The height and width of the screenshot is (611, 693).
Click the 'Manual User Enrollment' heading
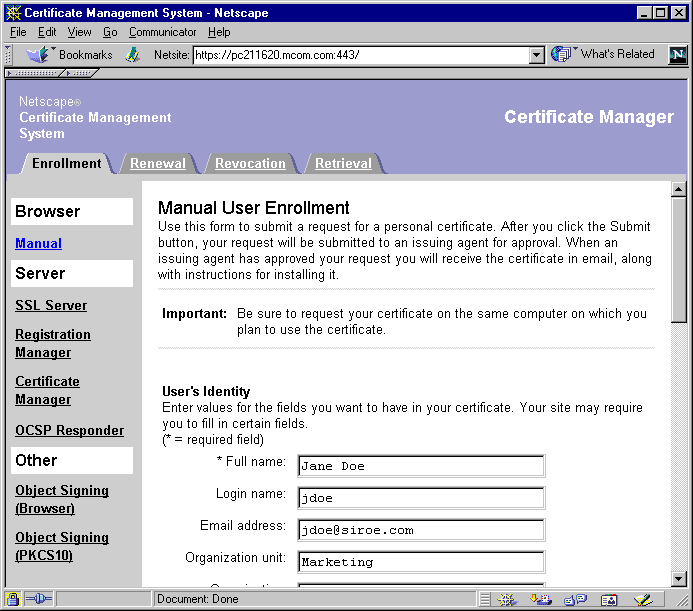[x=254, y=208]
